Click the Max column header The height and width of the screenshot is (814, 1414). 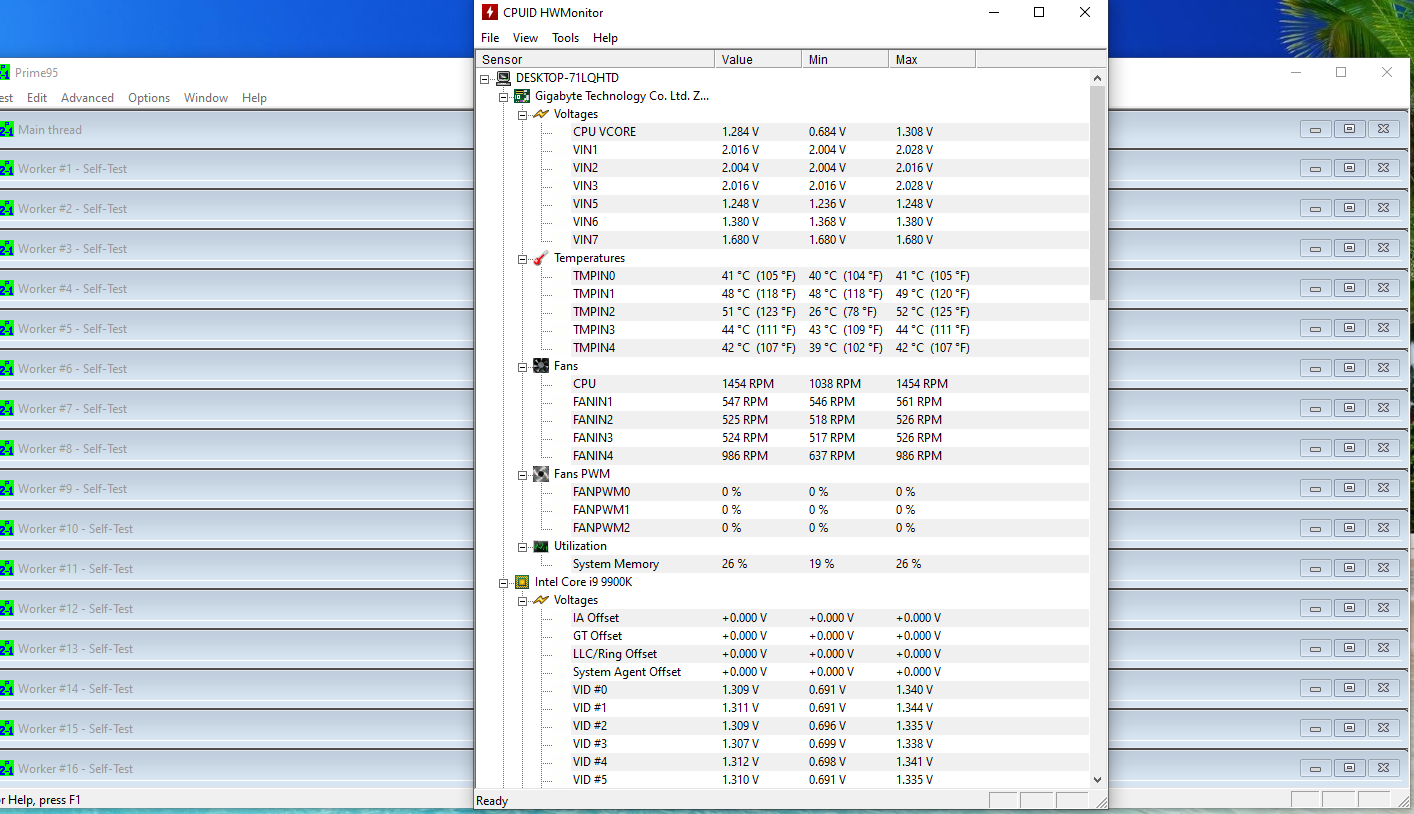[x=932, y=60]
